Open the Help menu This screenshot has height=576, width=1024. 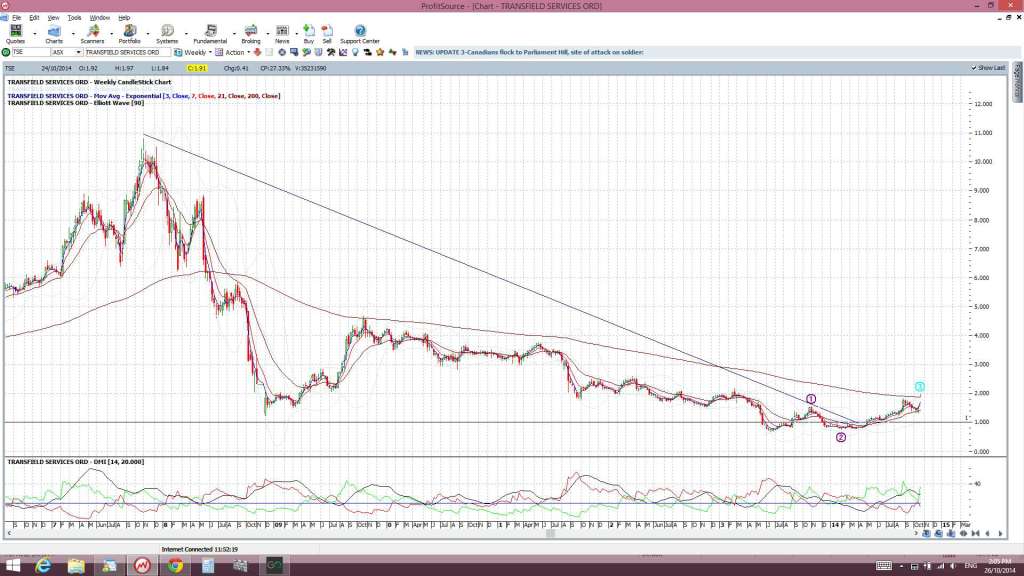(x=124, y=18)
